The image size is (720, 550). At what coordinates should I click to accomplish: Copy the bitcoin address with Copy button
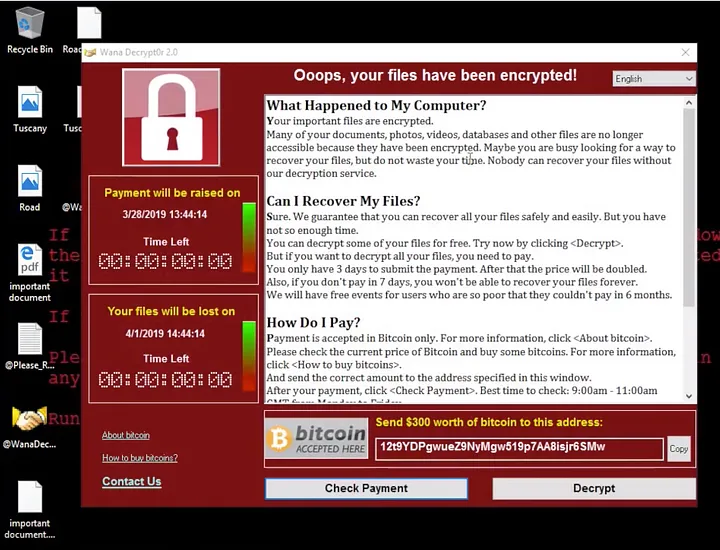[x=679, y=449]
